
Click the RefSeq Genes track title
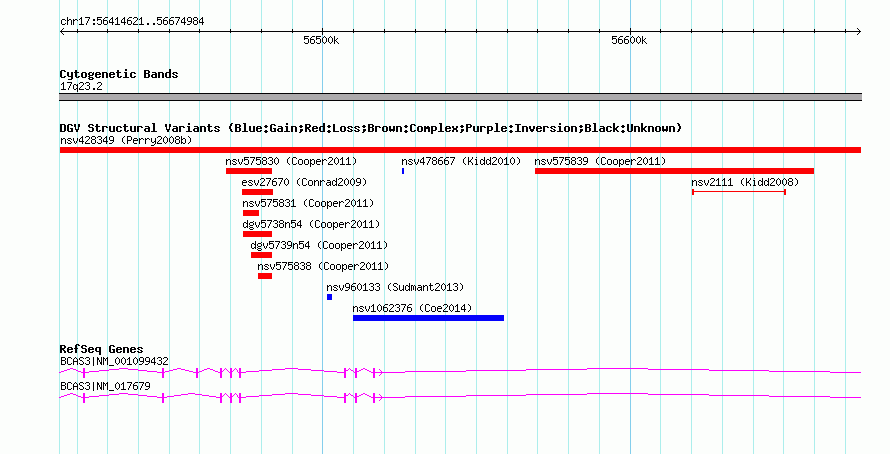[x=101, y=349]
